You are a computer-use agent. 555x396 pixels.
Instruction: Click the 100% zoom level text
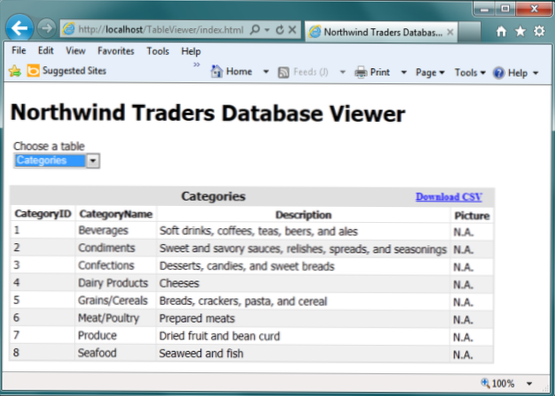click(x=503, y=383)
